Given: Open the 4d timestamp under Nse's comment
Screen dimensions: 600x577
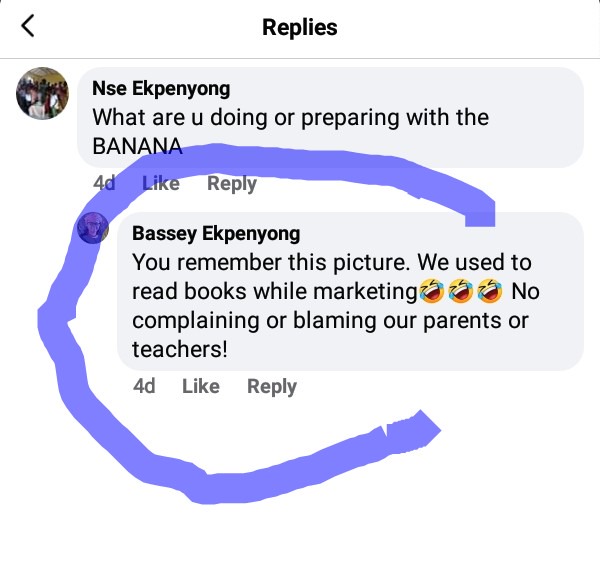Looking at the screenshot, I should pos(104,183).
